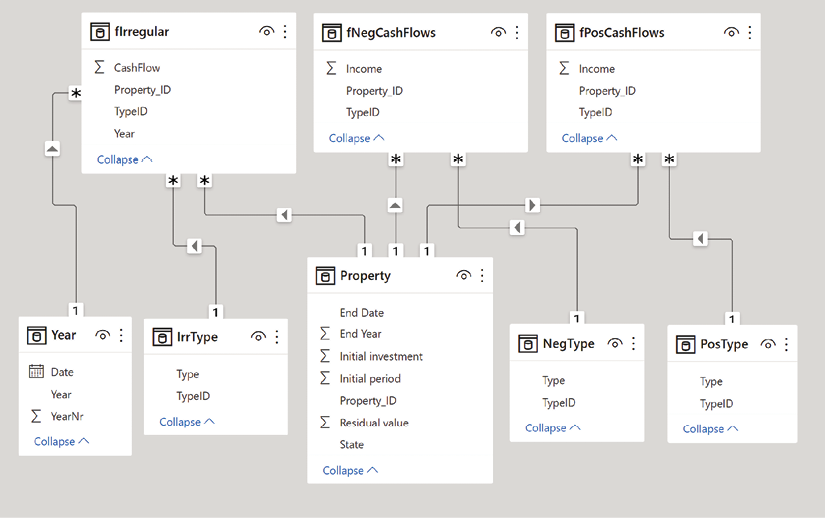
Task: Click the Property table icon
Action: point(325,276)
